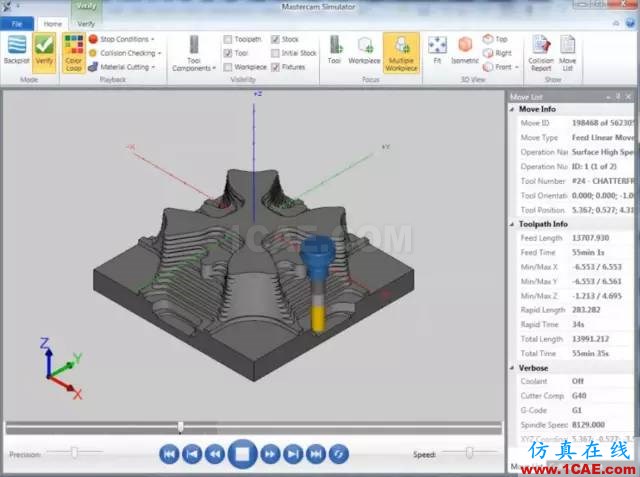
Task: Toggle Color Loop playback option
Action: coord(73,53)
